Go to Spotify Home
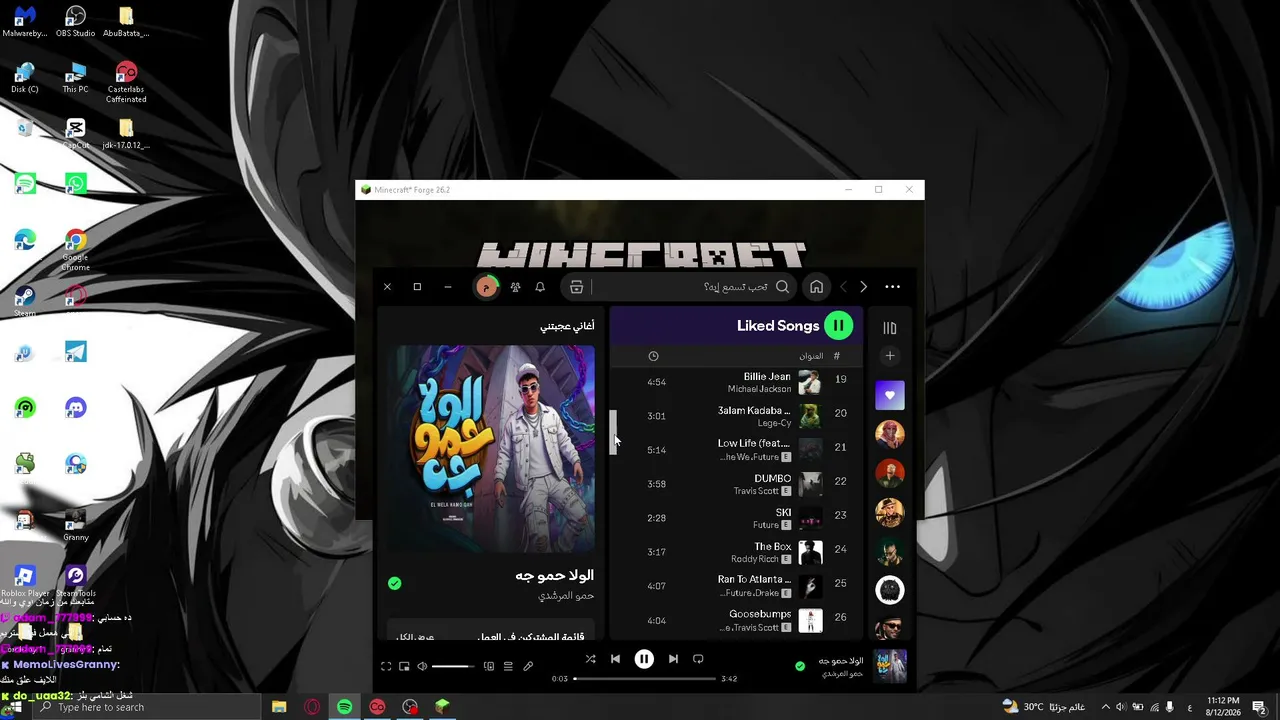The image size is (1280, 720). [x=816, y=287]
